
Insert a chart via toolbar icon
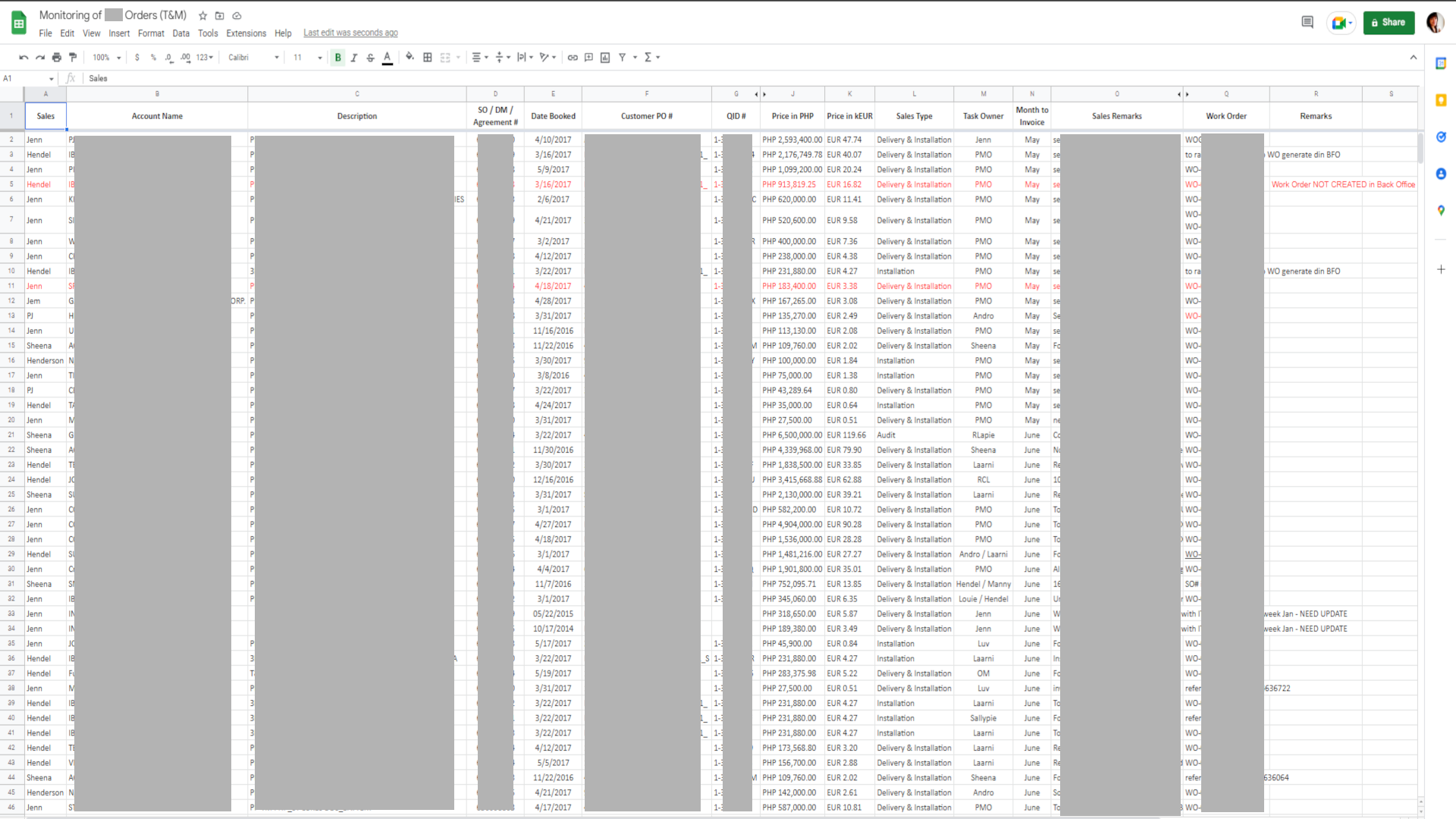click(605, 58)
